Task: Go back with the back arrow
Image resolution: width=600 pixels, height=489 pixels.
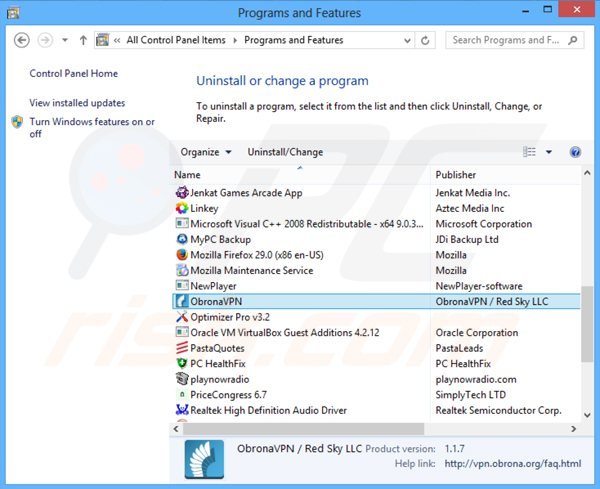Action: [21, 40]
